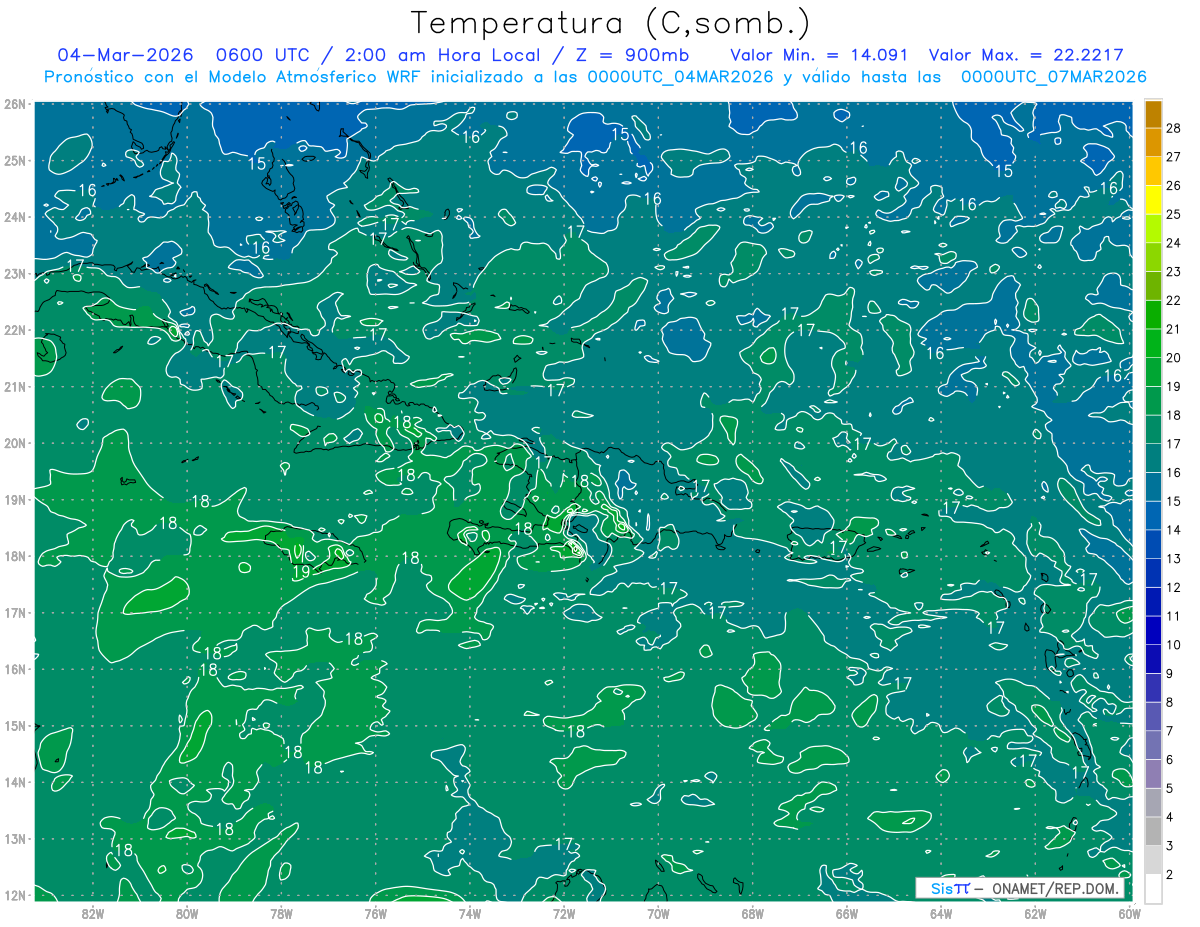Click legend value '22' on the color scale
Image resolution: width=1200 pixels, height=927 pixels.
pos(1174,300)
